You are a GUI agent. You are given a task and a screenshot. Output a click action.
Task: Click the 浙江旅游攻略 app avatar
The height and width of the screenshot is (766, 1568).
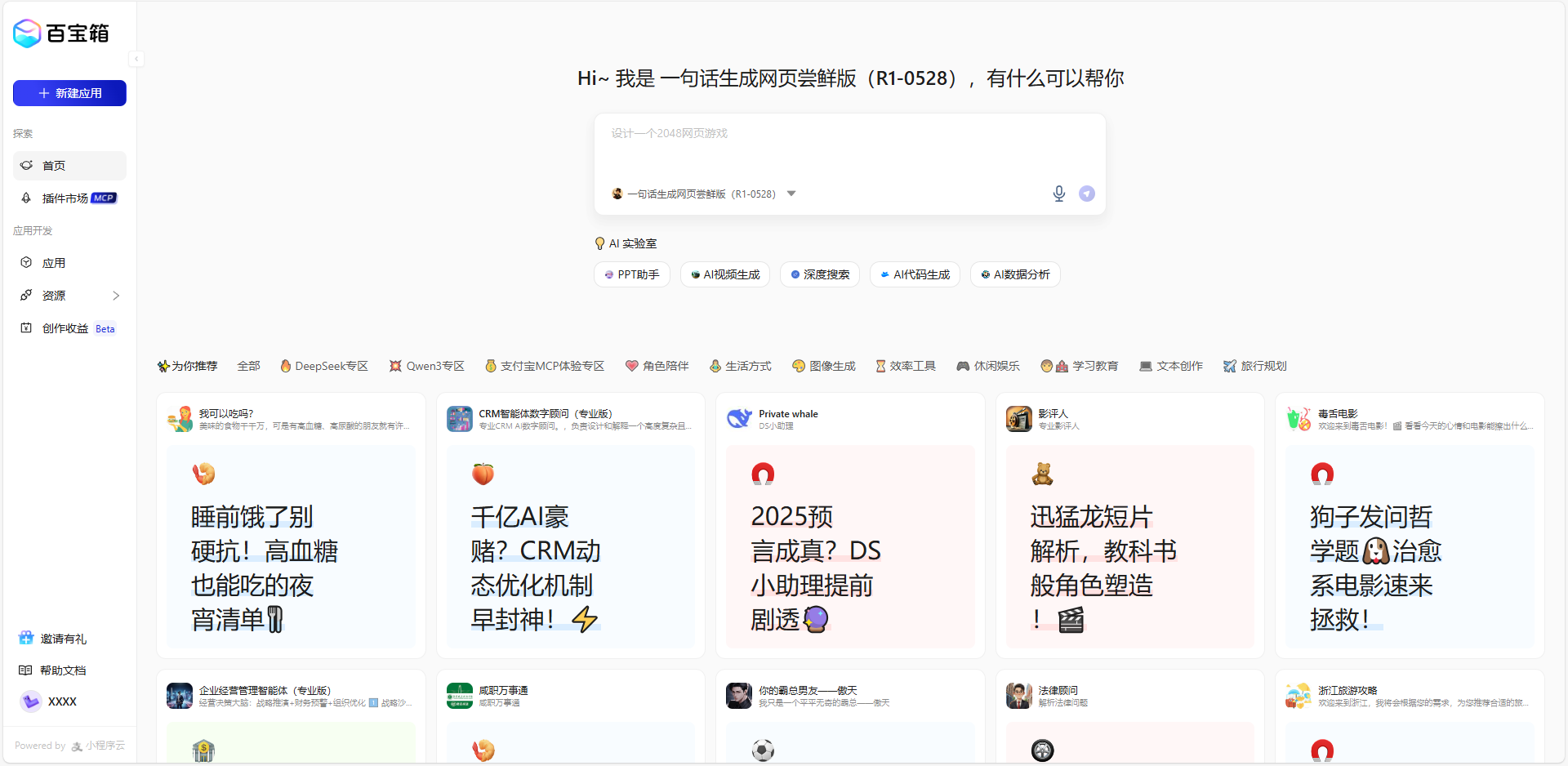point(1298,696)
